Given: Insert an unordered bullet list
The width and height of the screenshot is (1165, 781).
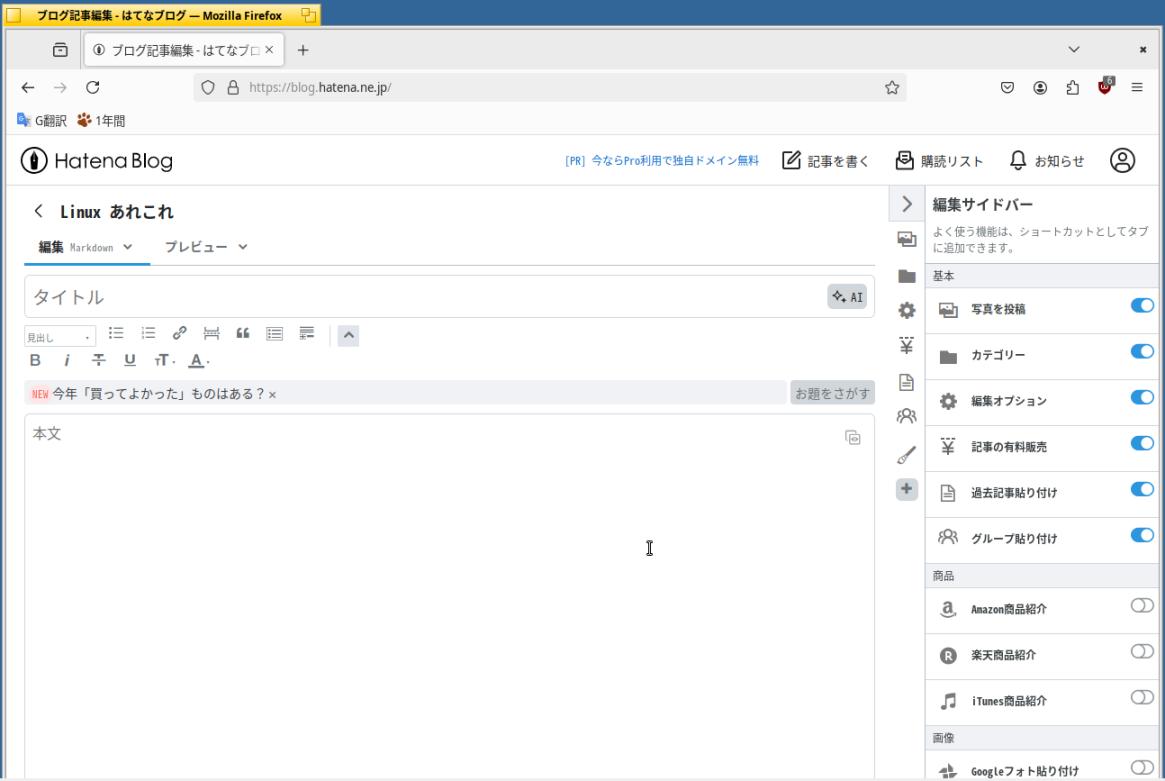Looking at the screenshot, I should [116, 334].
